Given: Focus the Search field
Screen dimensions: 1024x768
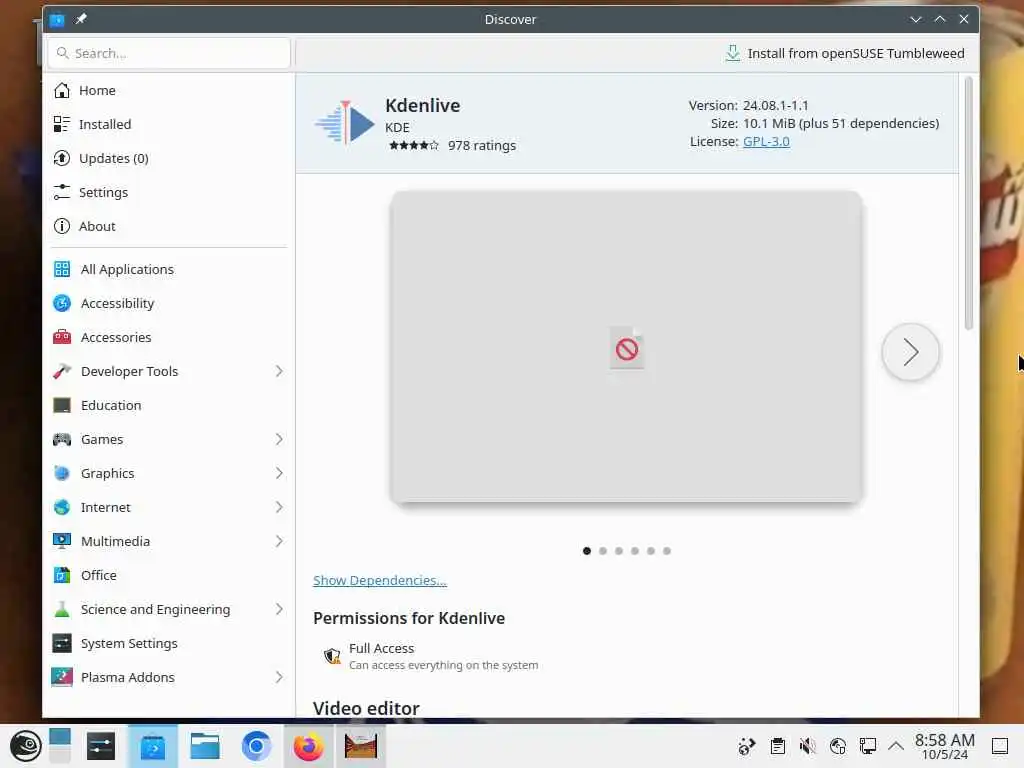Looking at the screenshot, I should [x=168, y=54].
